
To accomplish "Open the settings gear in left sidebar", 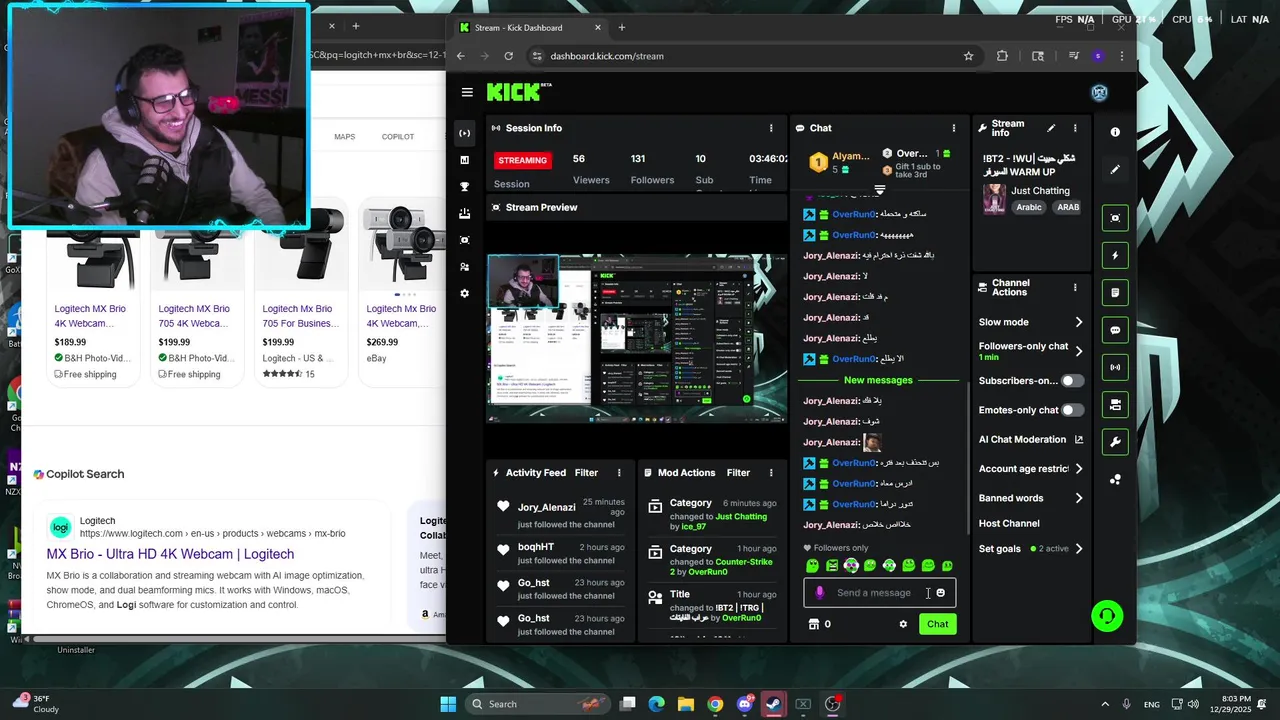I will point(464,293).
